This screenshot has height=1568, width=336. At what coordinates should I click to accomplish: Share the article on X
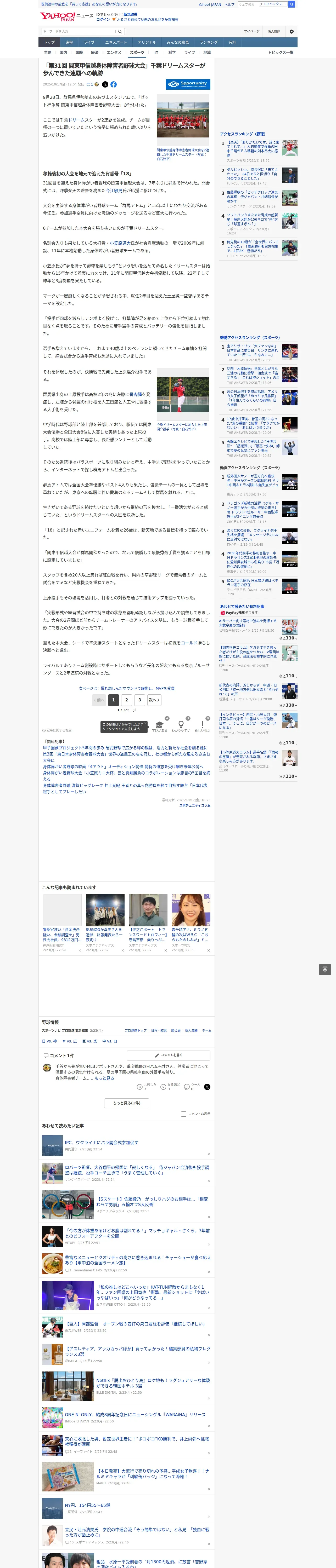click(x=105, y=85)
